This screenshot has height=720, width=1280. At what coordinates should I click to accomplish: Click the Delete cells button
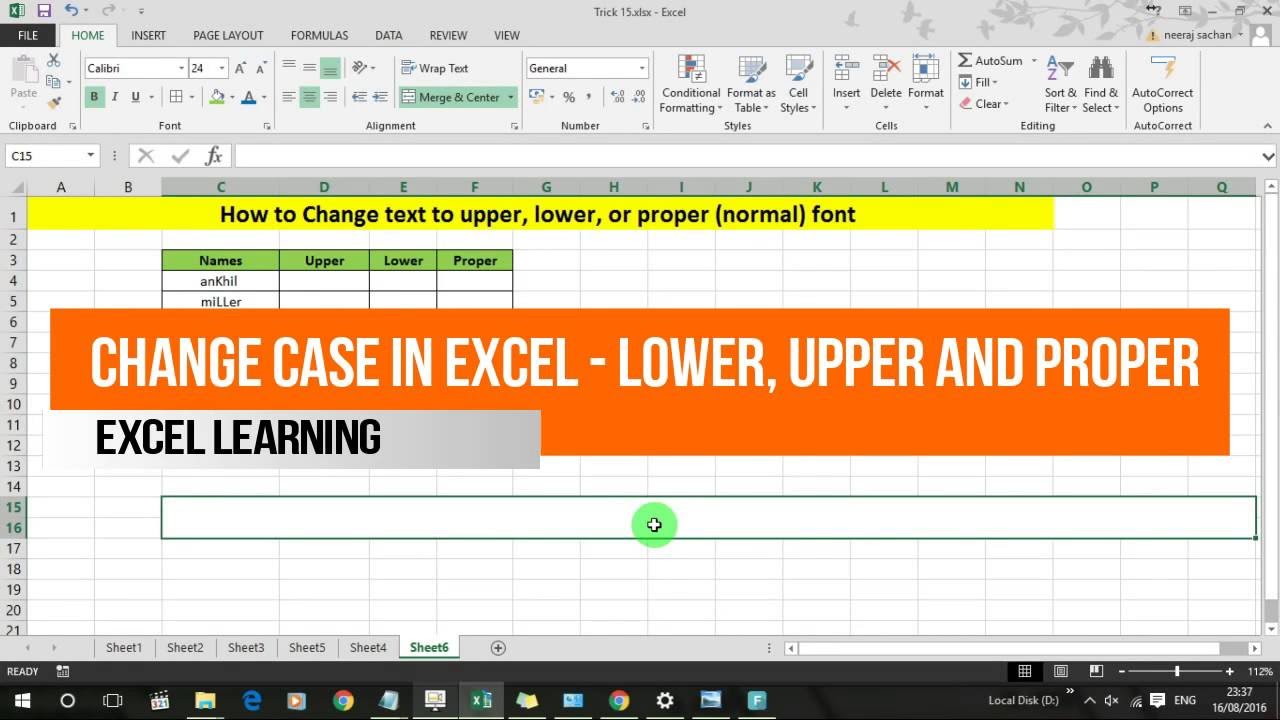[885, 84]
